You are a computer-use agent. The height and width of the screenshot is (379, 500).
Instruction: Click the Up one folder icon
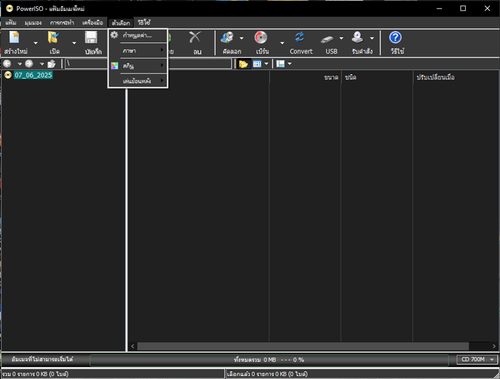point(51,63)
